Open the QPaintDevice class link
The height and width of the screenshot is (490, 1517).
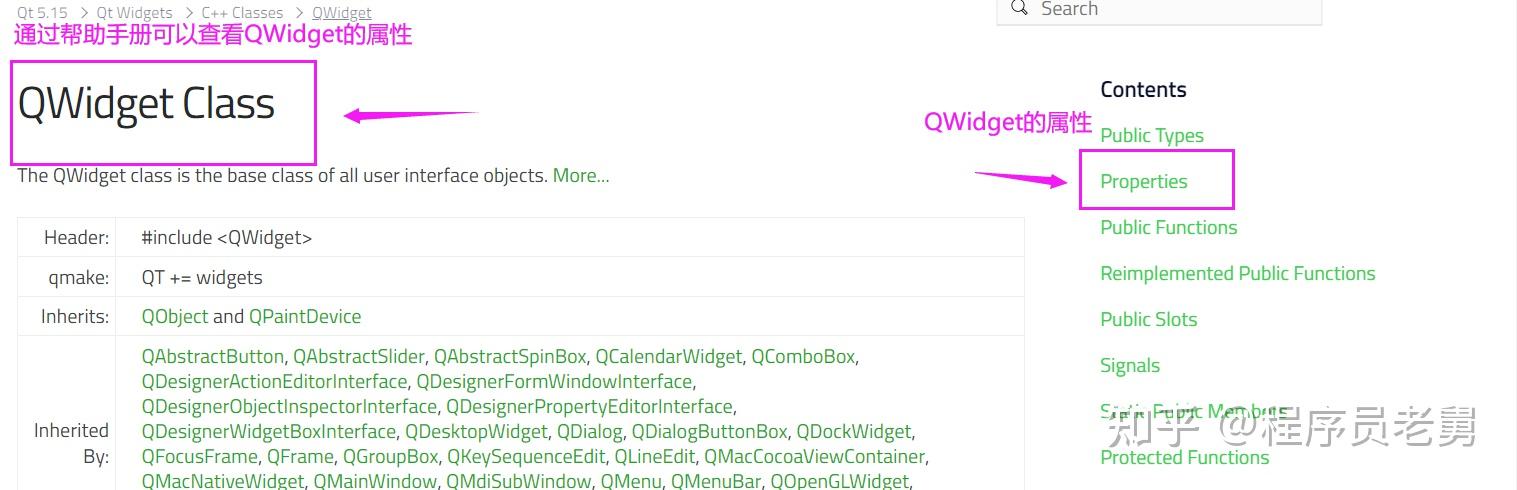305,317
